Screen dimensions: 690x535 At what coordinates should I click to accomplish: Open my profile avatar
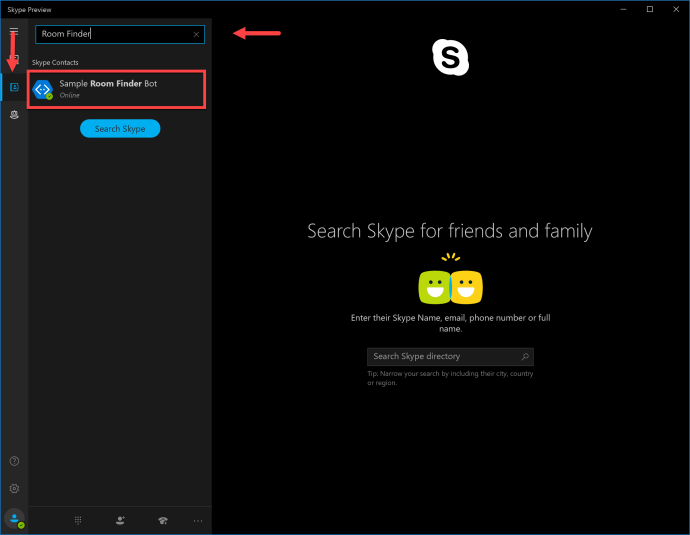15,519
